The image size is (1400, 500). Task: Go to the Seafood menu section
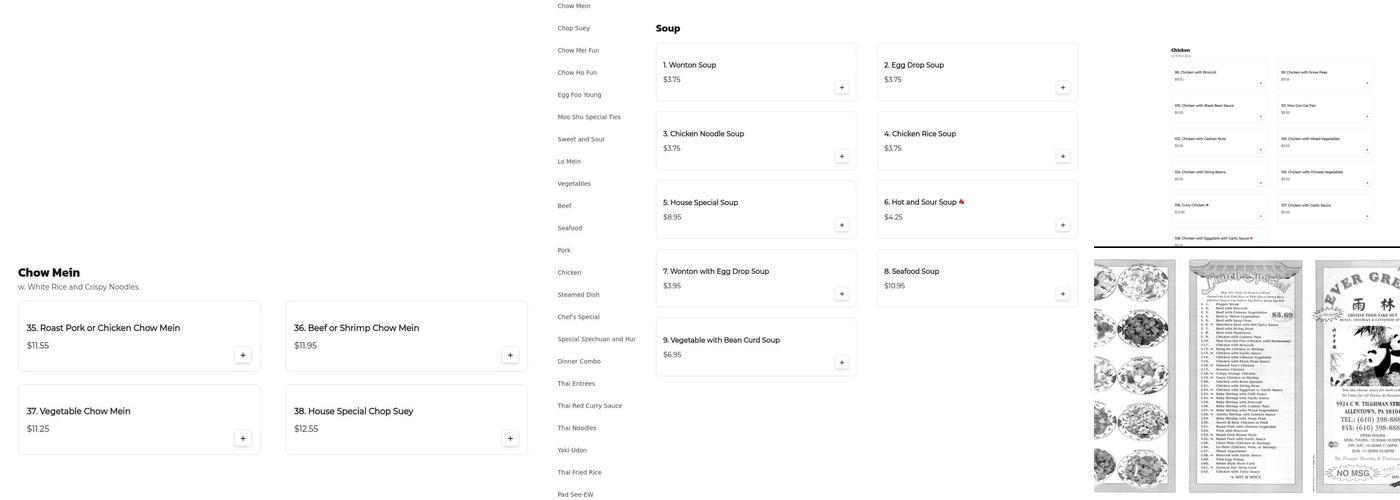coord(569,228)
